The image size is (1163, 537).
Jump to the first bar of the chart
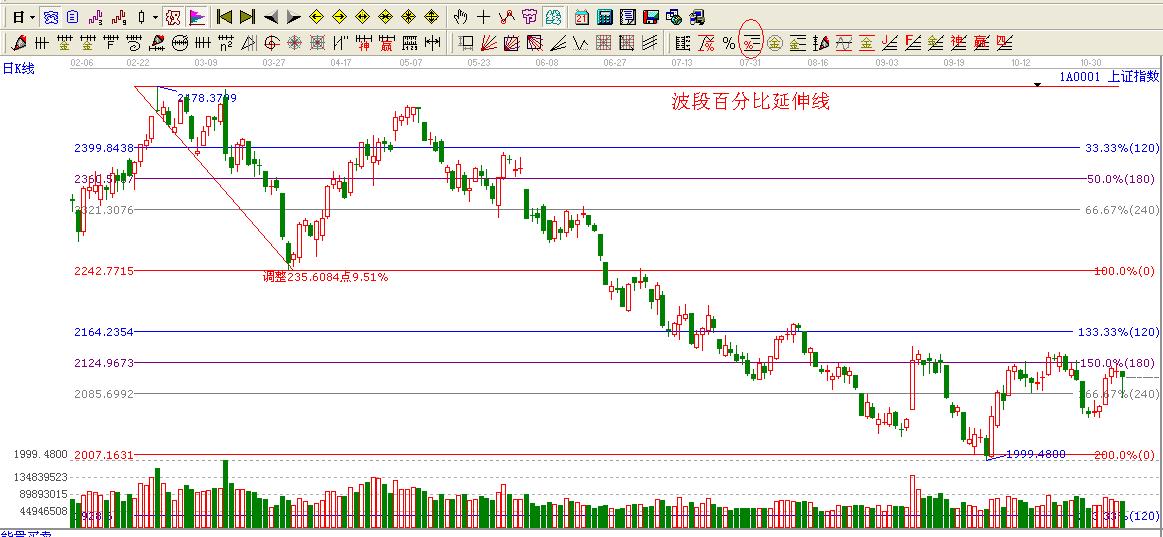(x=225, y=17)
